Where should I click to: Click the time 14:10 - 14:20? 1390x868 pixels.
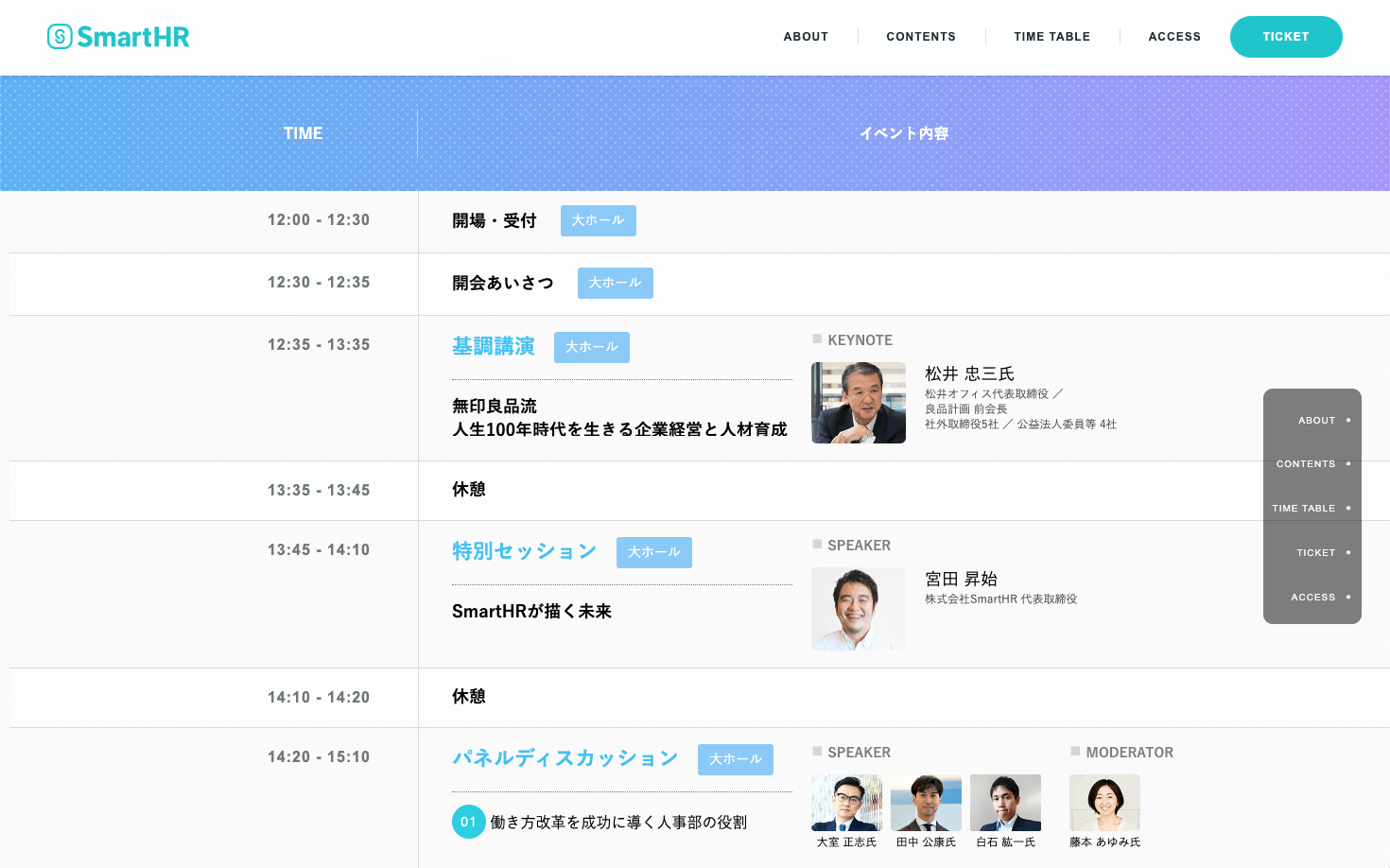(319, 698)
